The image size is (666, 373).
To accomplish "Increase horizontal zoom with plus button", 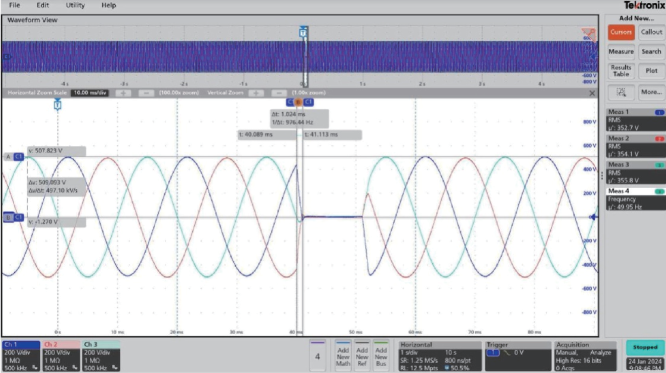I will pos(123,93).
